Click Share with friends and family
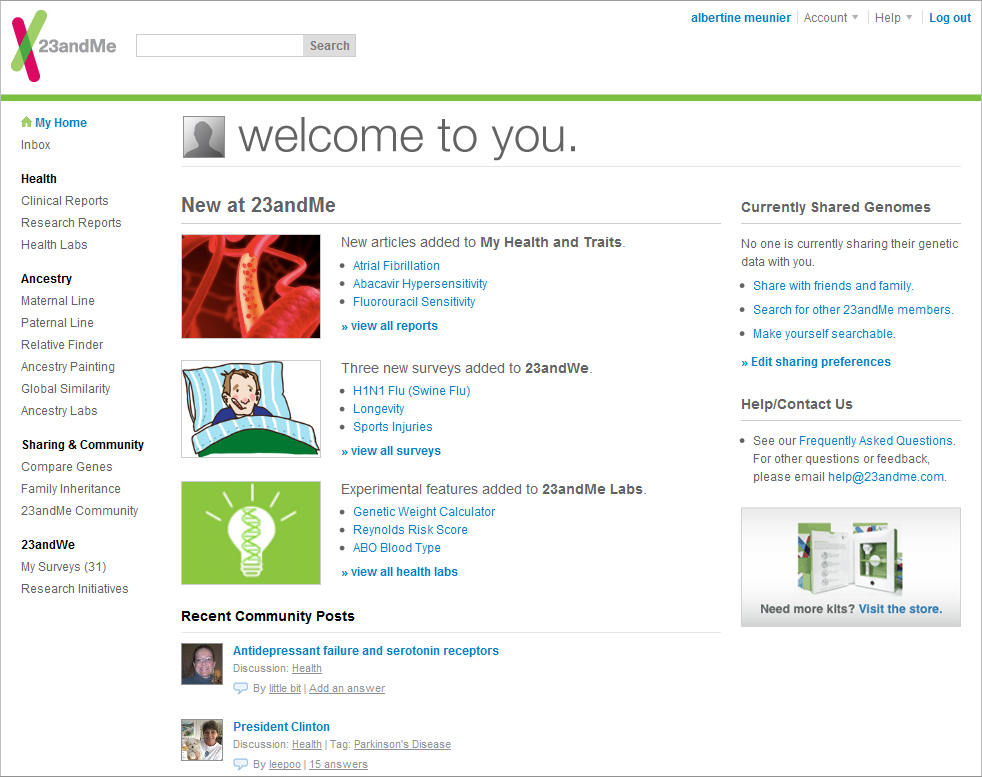Screen dimensions: 982x777 [833, 286]
